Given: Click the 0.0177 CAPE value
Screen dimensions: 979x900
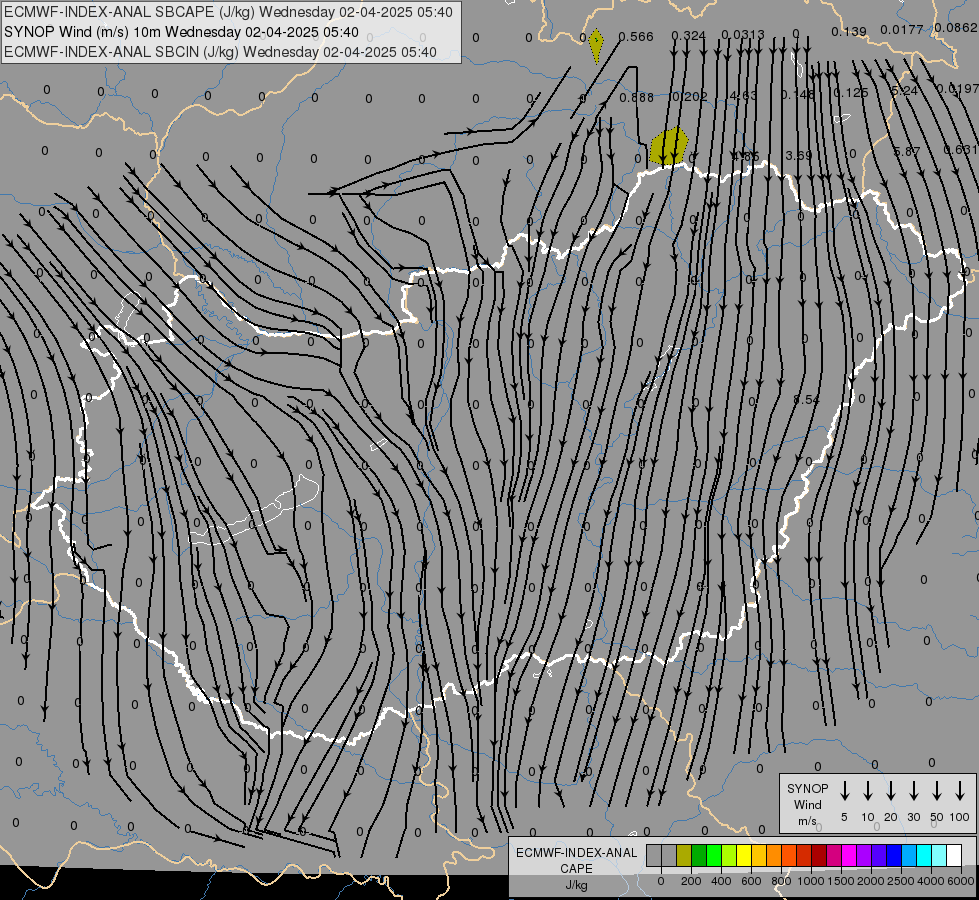Looking at the screenshot, I should [902, 29].
